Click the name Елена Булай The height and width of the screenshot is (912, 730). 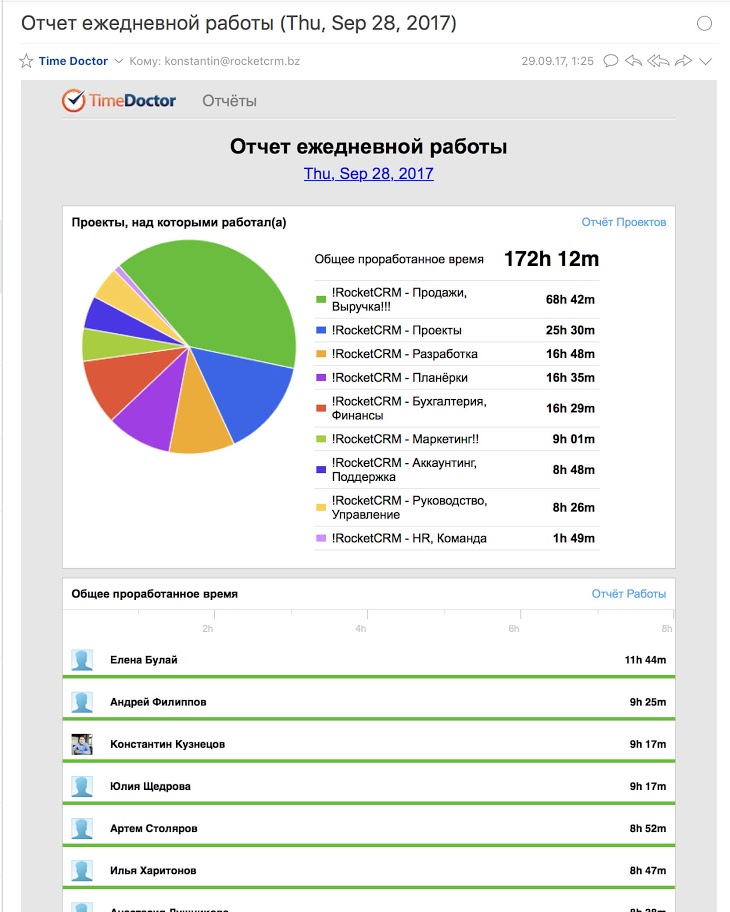(x=144, y=660)
